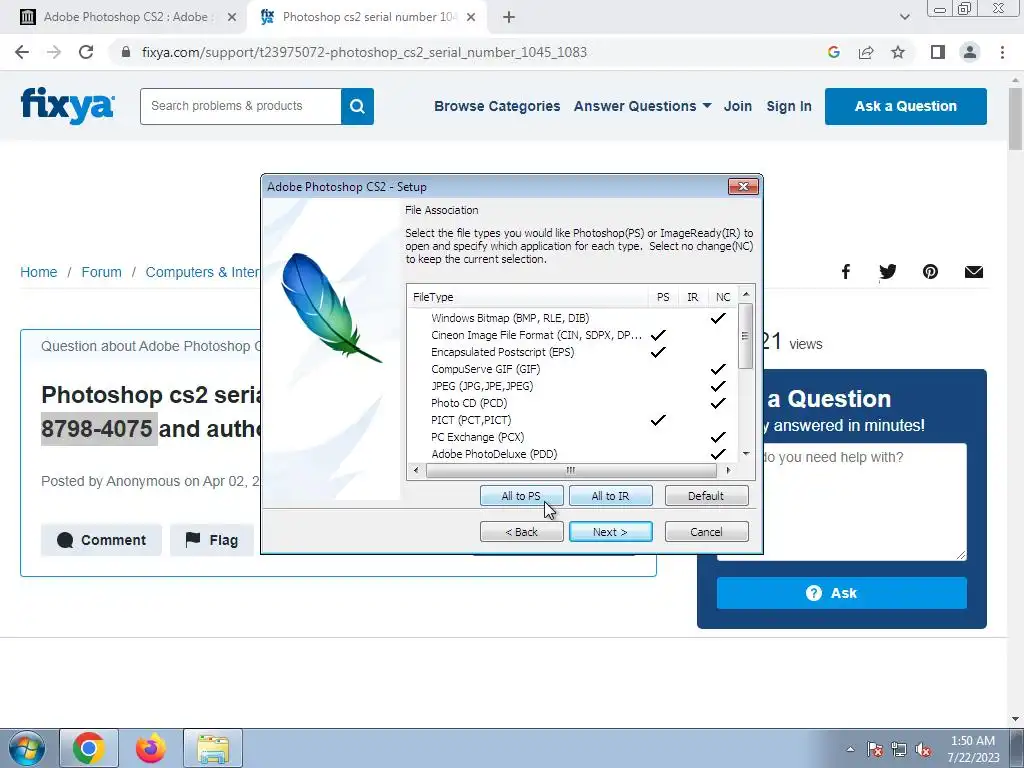This screenshot has width=1024, height=768.
Task: Open Windows Start button
Action: (x=27, y=748)
